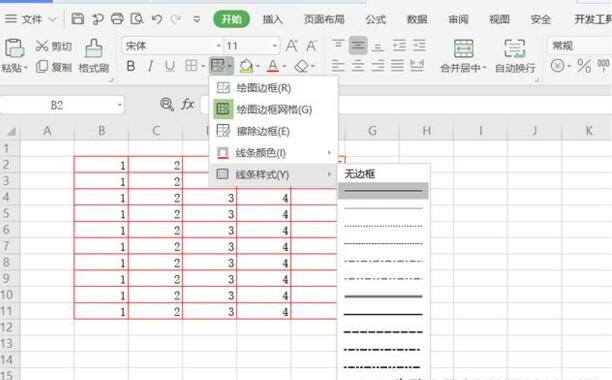Click the increase indent icon
612x380 pixels.
click(419, 46)
